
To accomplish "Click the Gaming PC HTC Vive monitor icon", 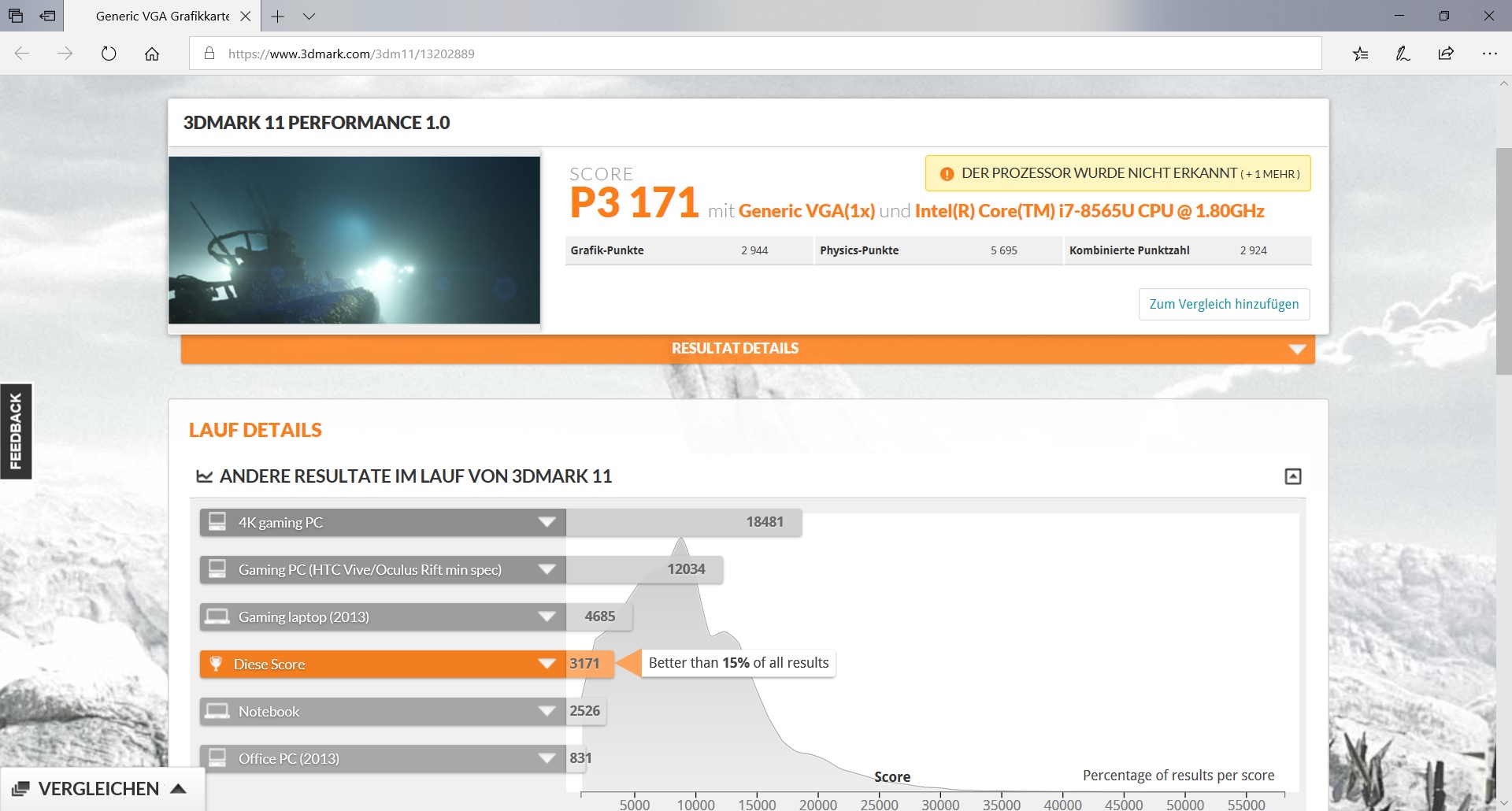I will pos(217,568).
